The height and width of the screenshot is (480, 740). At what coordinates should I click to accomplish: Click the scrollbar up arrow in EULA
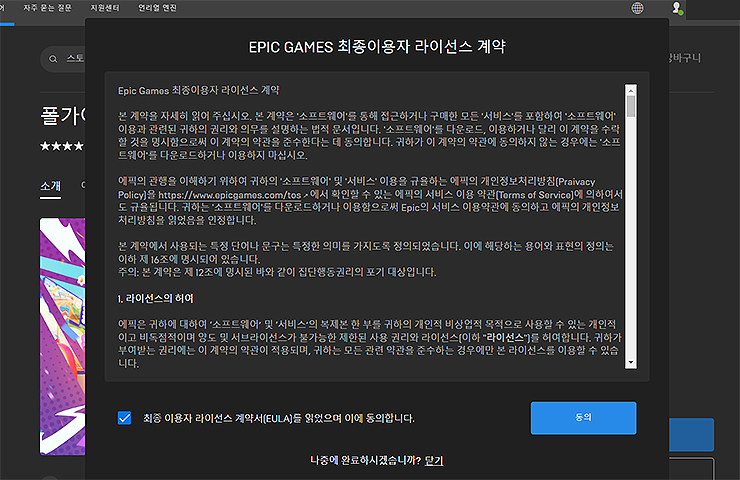coord(631,89)
